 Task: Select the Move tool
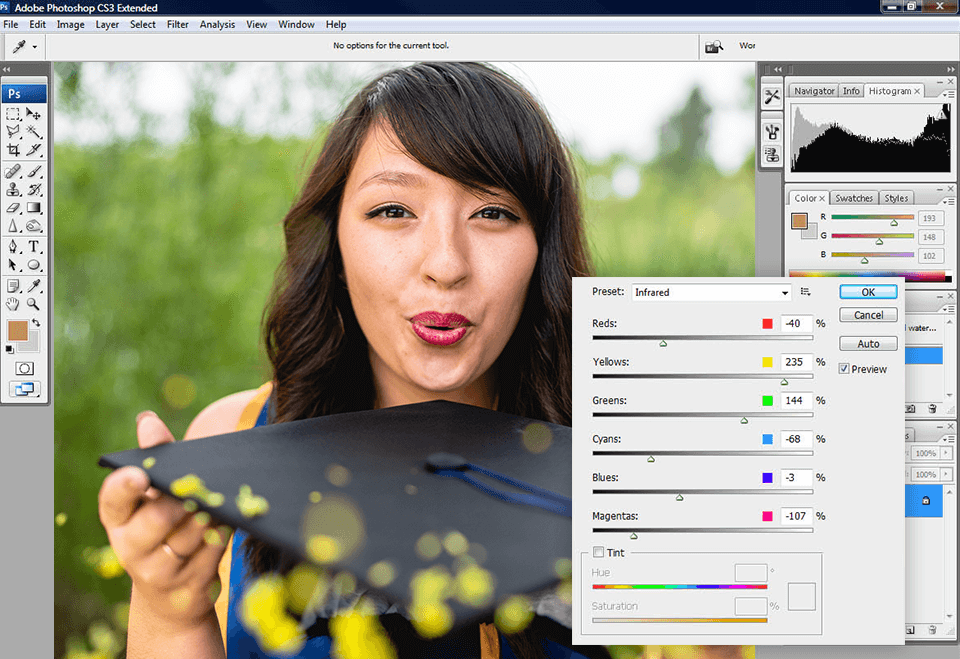pos(33,113)
